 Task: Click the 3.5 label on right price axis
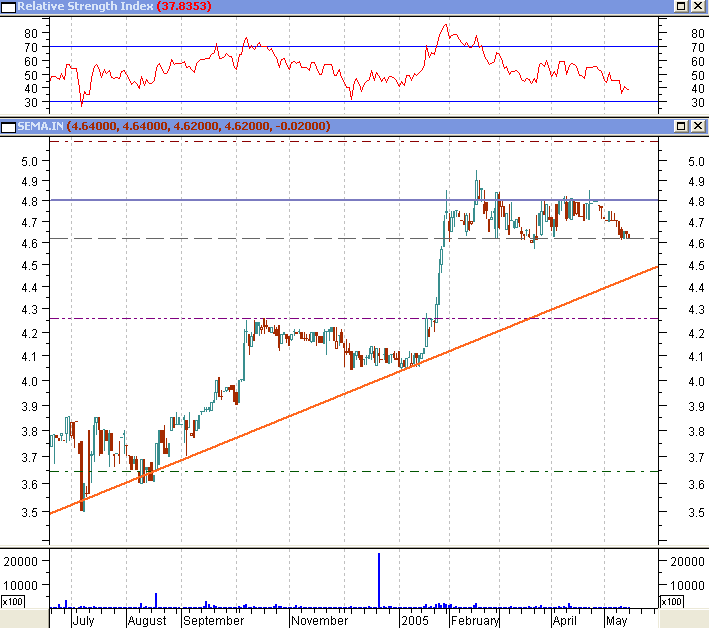tap(696, 513)
